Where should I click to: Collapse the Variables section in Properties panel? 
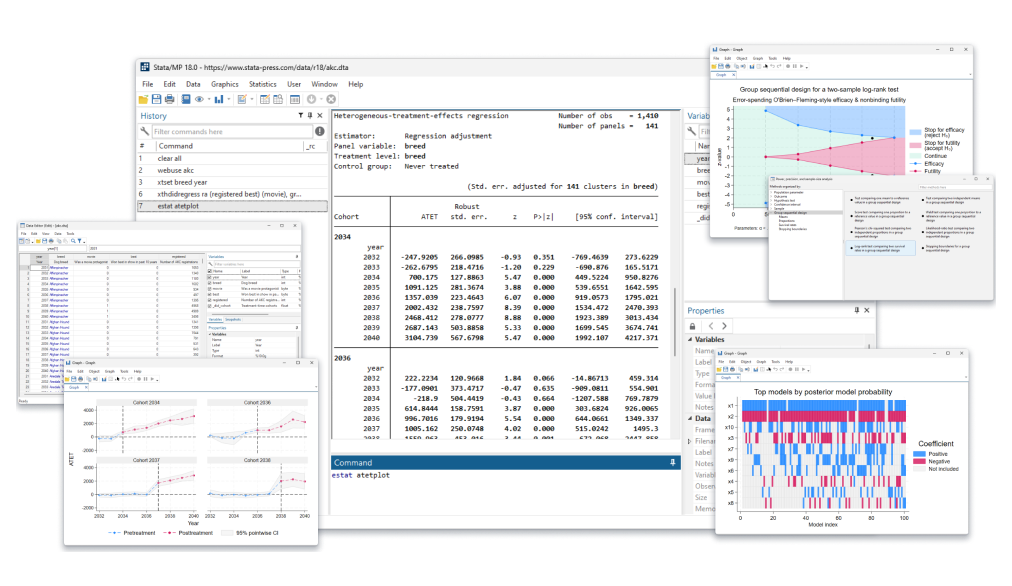coord(690,339)
